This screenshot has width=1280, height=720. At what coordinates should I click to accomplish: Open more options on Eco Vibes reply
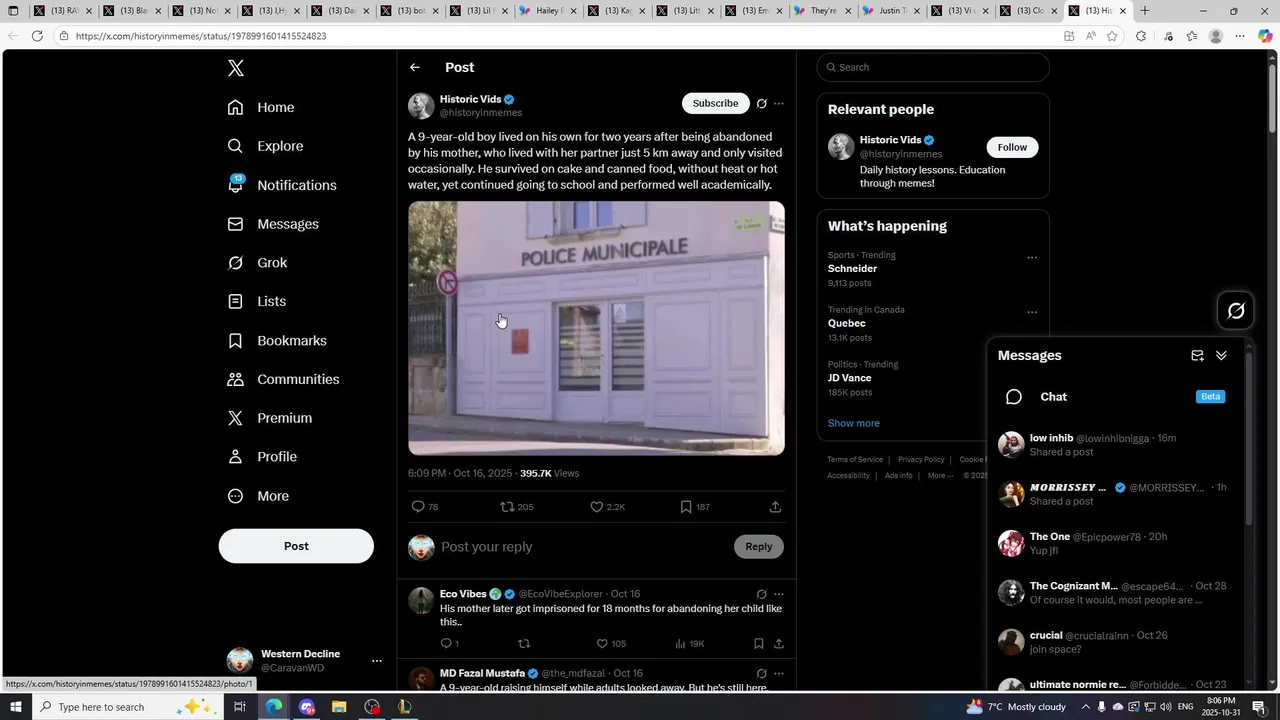point(779,594)
